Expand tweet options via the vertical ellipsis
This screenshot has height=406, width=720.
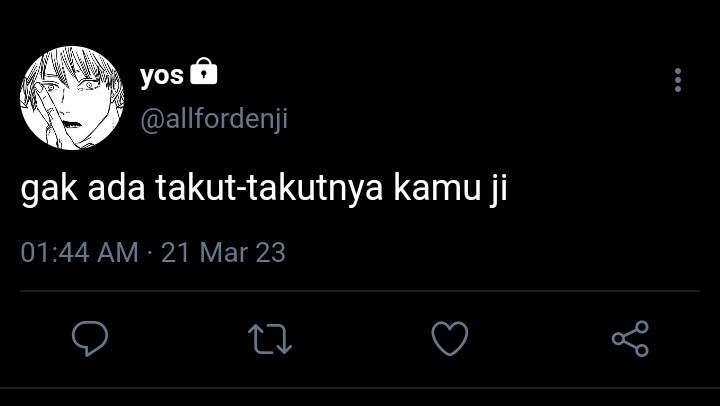[x=678, y=80]
